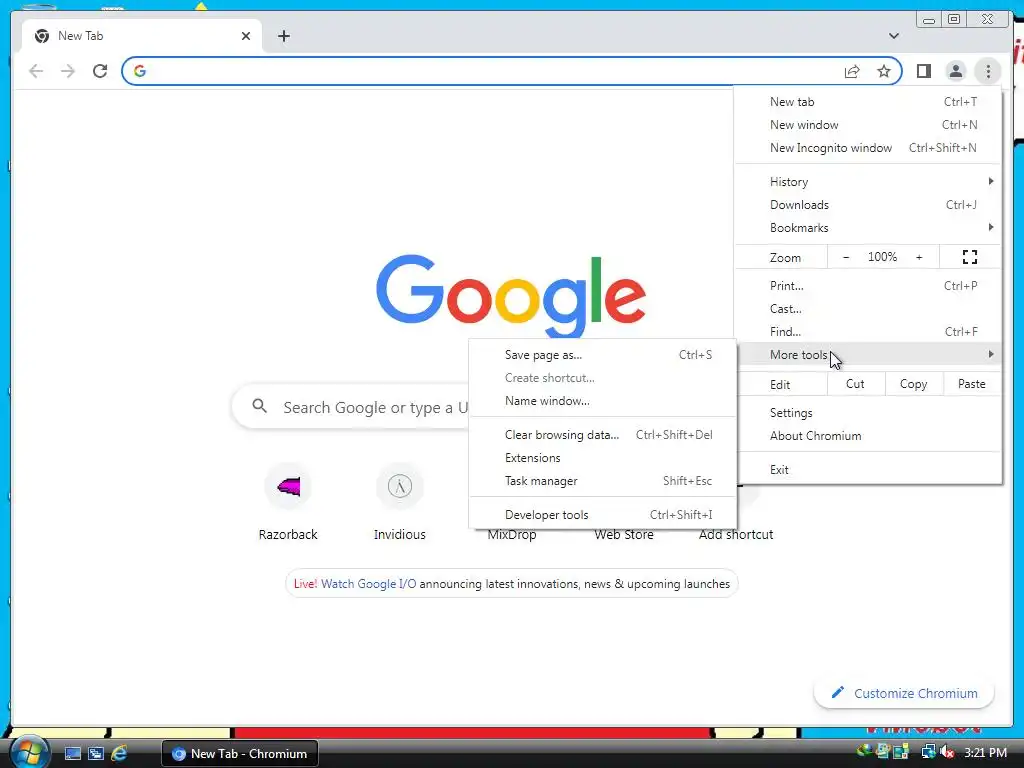Click Cut in the Edit row
The height and width of the screenshot is (768, 1024).
click(x=856, y=384)
